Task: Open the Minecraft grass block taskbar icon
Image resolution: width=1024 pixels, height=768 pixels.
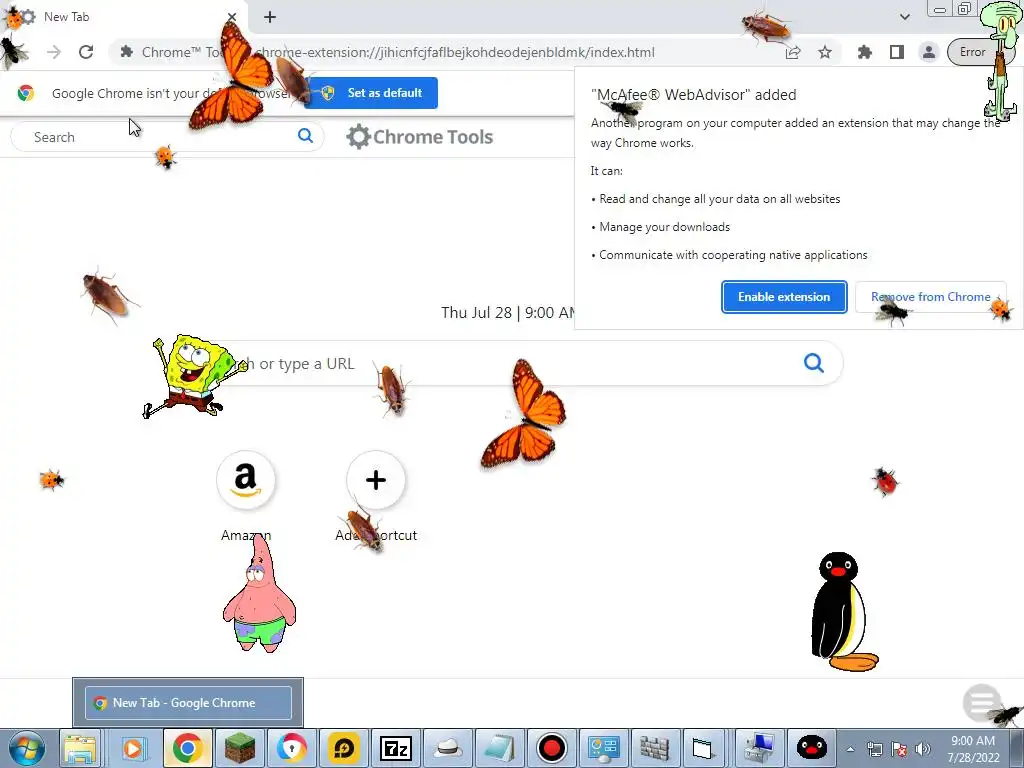Action: click(240, 748)
